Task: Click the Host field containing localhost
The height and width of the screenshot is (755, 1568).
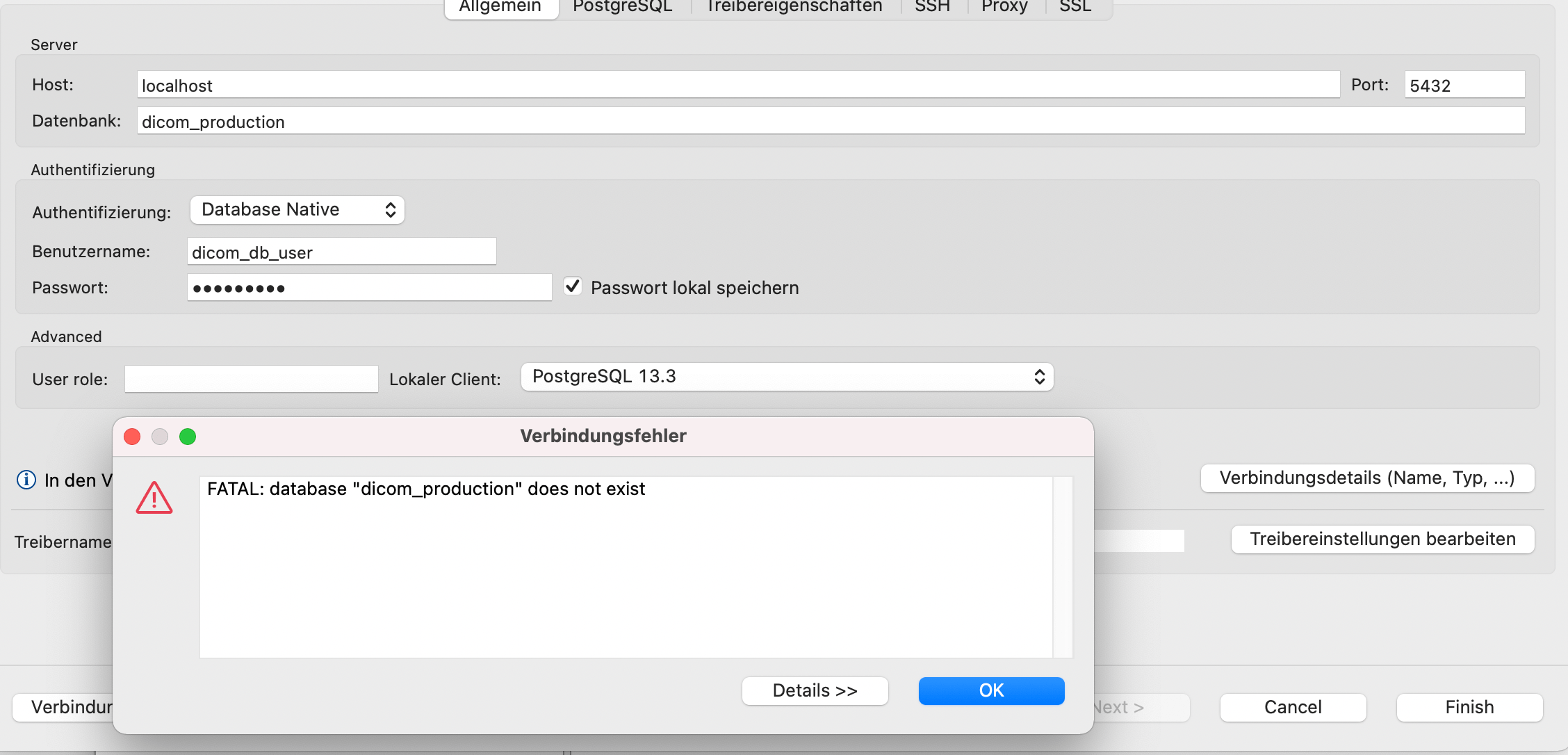Action: tap(737, 85)
